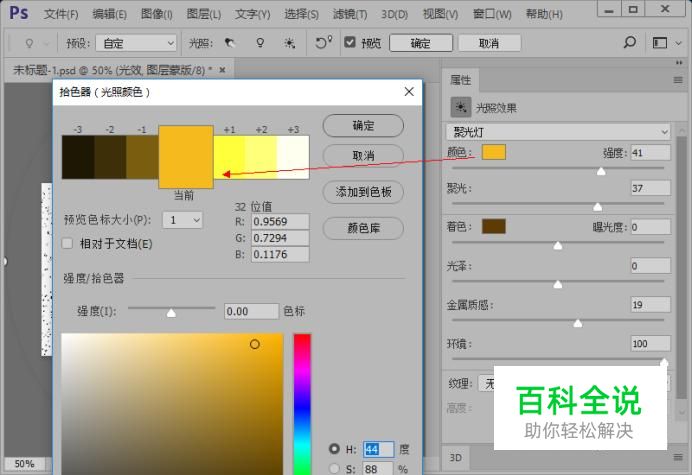This screenshot has width=692, height=475.
Task: Click the 当前 current color swatch
Action: 186,157
